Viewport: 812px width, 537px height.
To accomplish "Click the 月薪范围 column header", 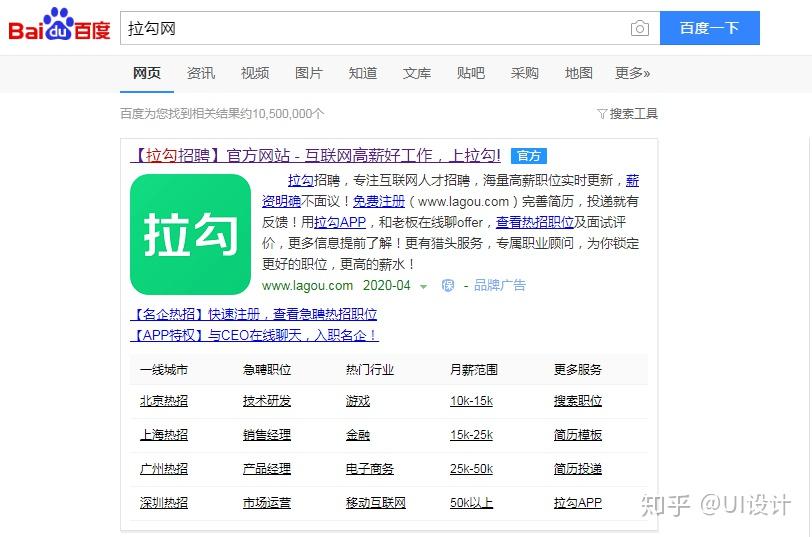I will (474, 370).
